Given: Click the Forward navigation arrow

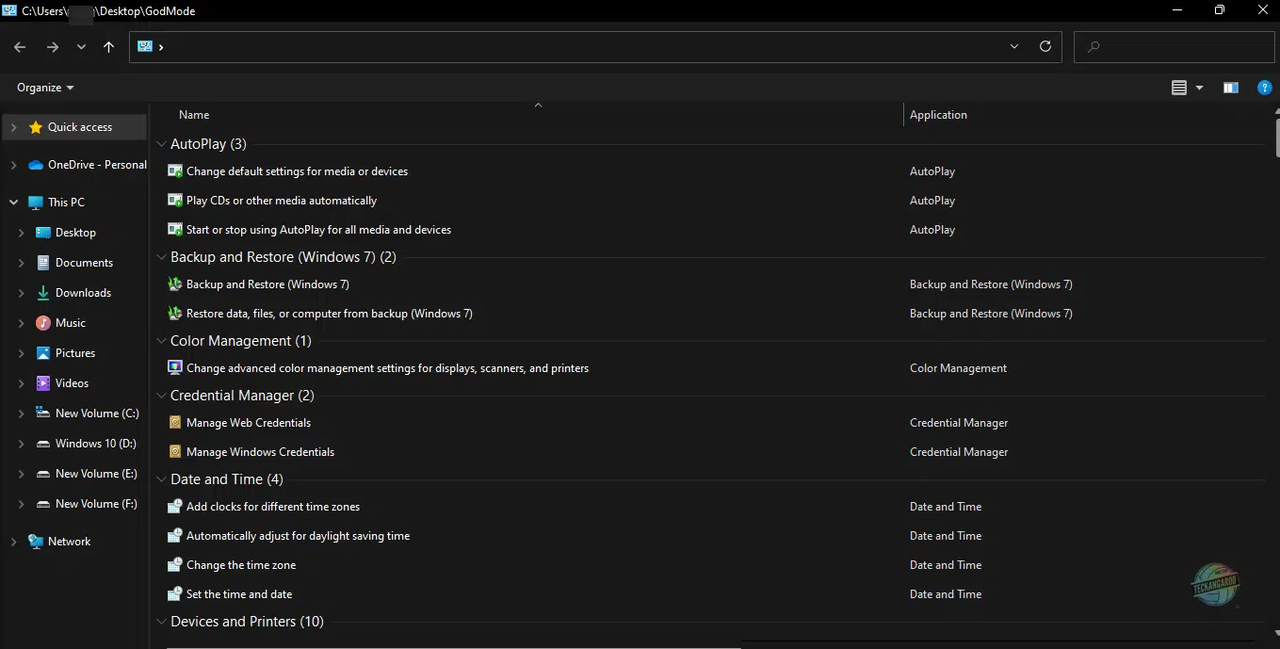Looking at the screenshot, I should 52,47.
